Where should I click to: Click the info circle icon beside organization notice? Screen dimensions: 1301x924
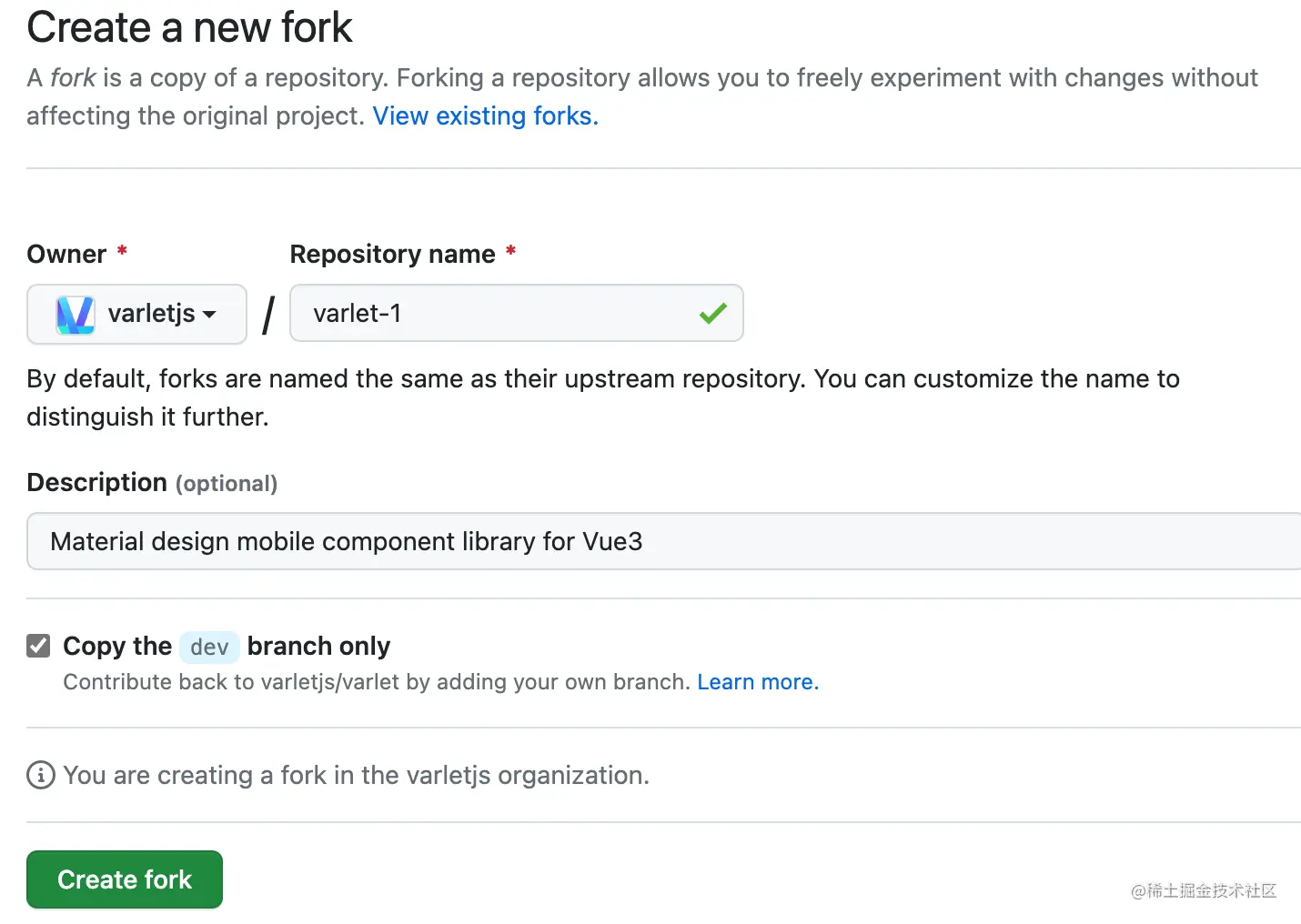pyautogui.click(x=41, y=775)
